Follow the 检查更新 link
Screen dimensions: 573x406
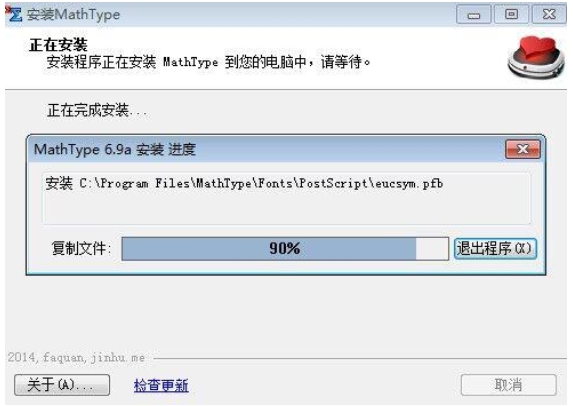coord(161,386)
